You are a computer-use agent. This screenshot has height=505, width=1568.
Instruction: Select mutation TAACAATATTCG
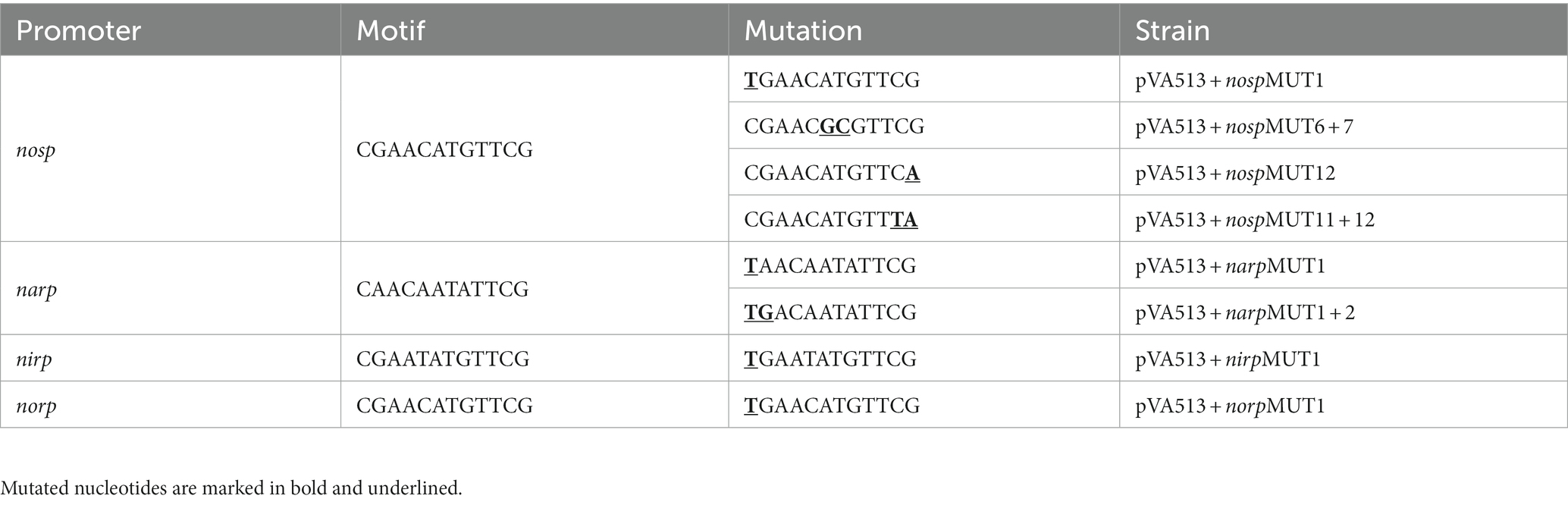click(830, 265)
